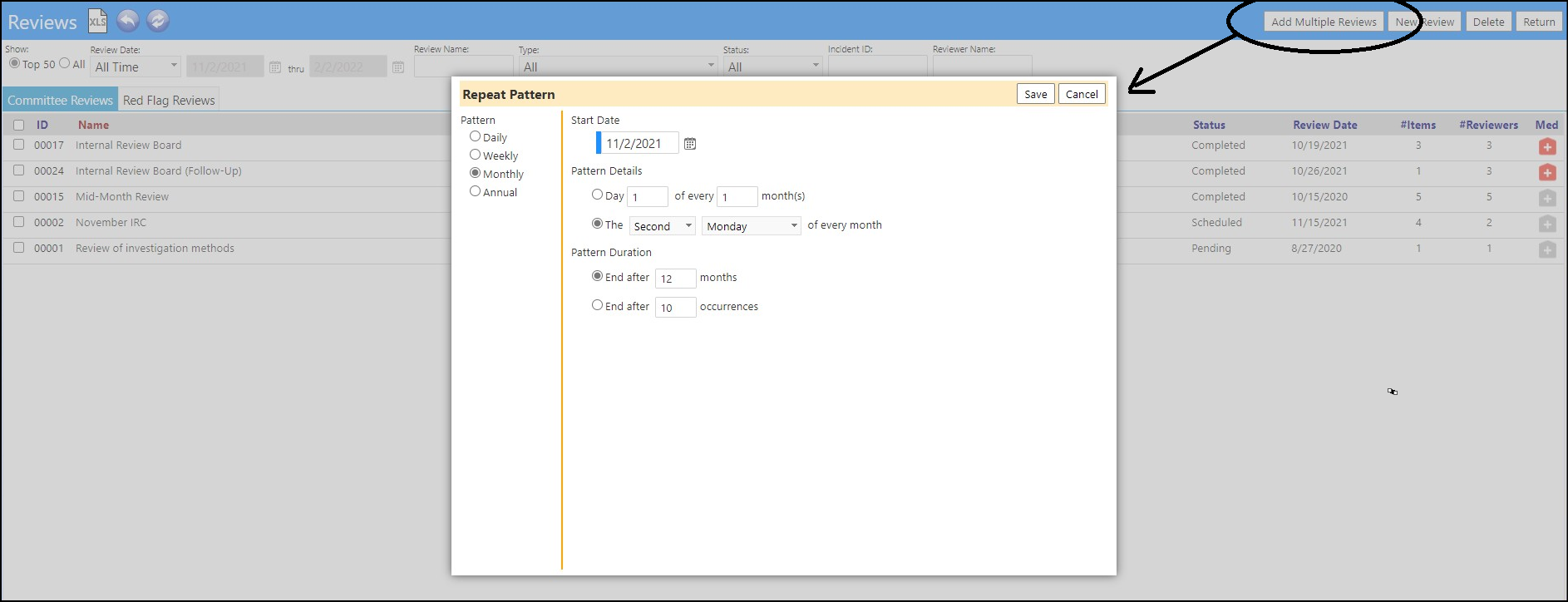Click the 'November IRC' review name
1568x602 pixels.
[111, 222]
